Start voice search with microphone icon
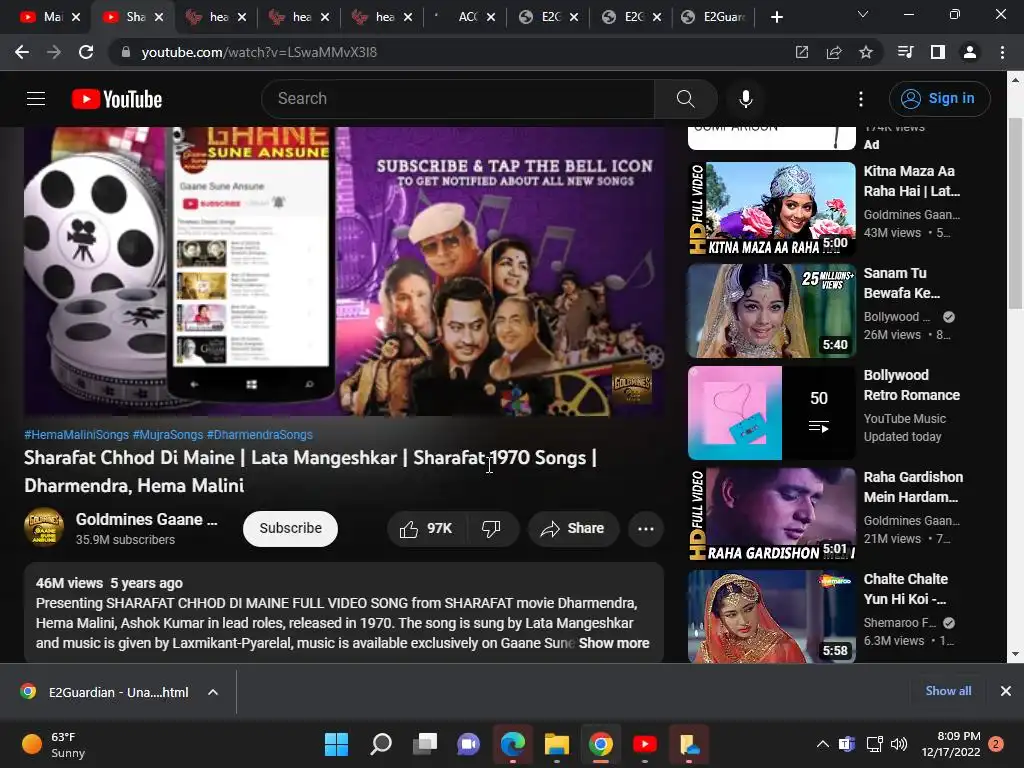Screen dimensions: 1024x768 pos(746,99)
